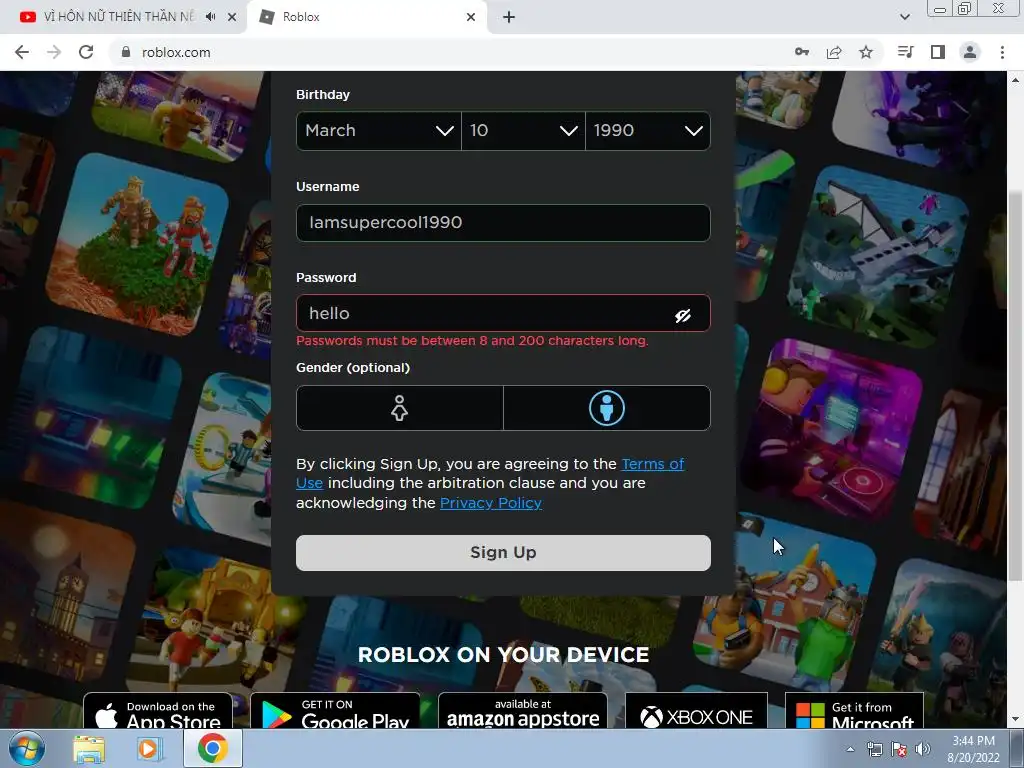Image resolution: width=1024 pixels, height=768 pixels.
Task: Mute the YouTube tab audio icon
Action: pyautogui.click(x=210, y=17)
